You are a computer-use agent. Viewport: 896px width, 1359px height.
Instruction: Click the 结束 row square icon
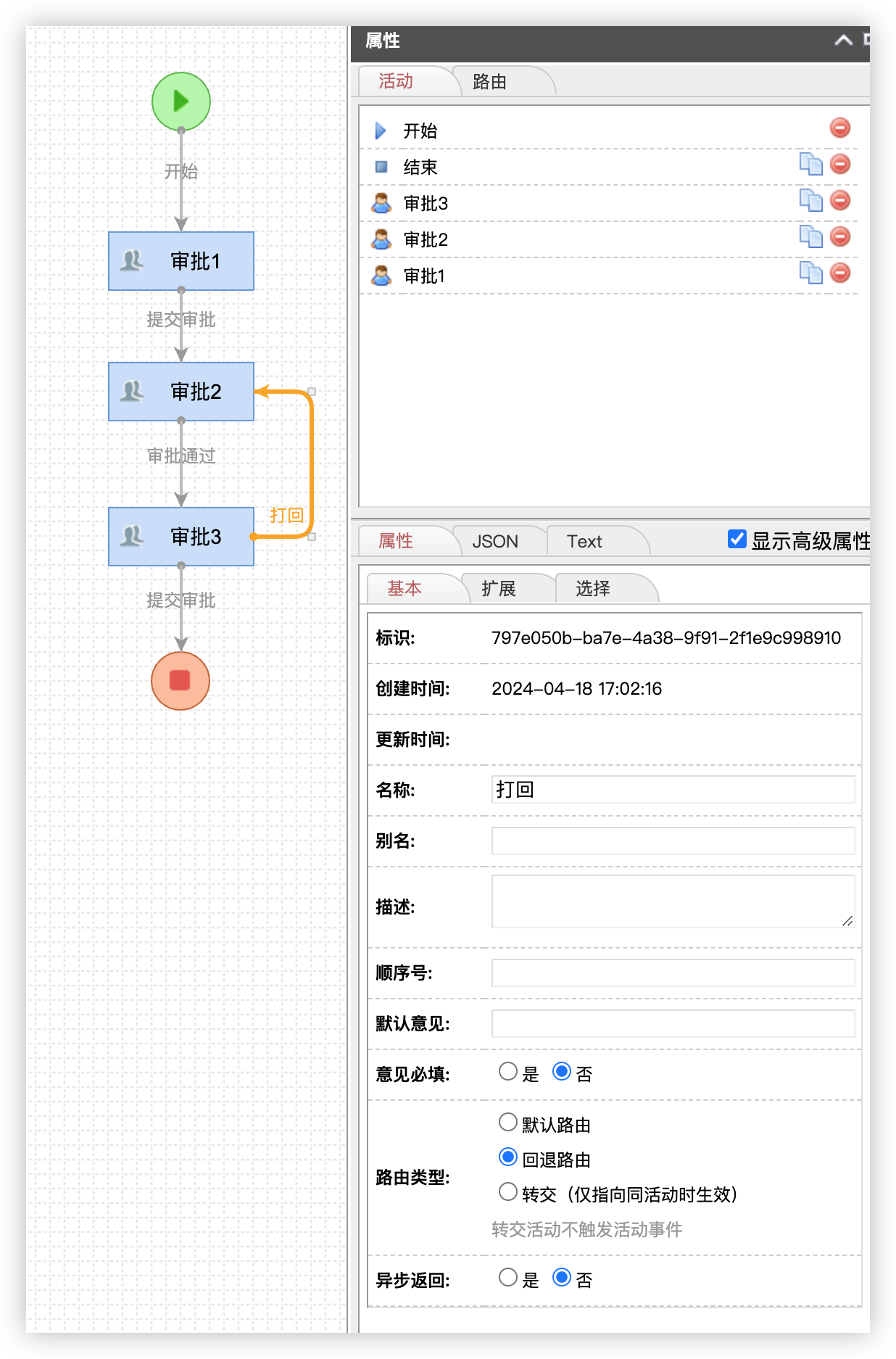[x=381, y=167]
